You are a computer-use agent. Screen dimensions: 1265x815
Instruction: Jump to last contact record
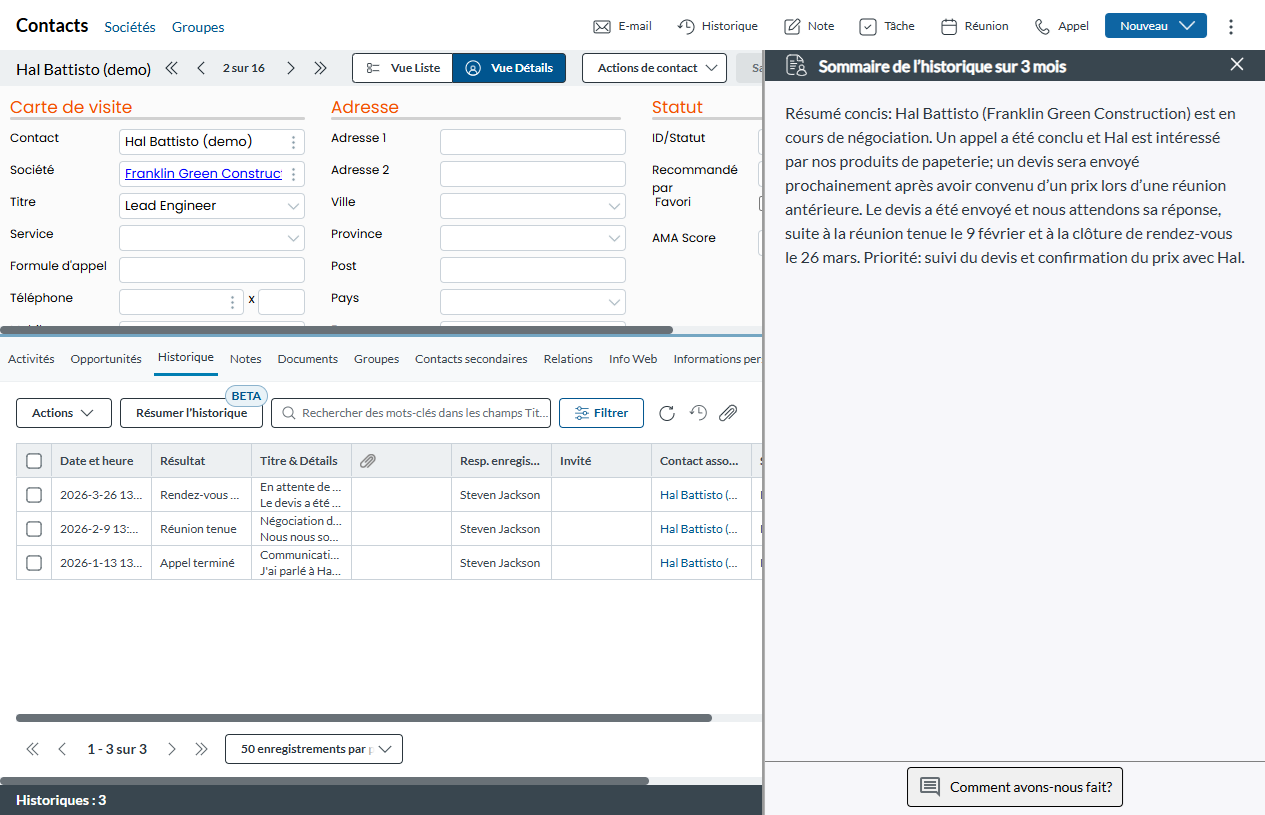pyautogui.click(x=320, y=68)
